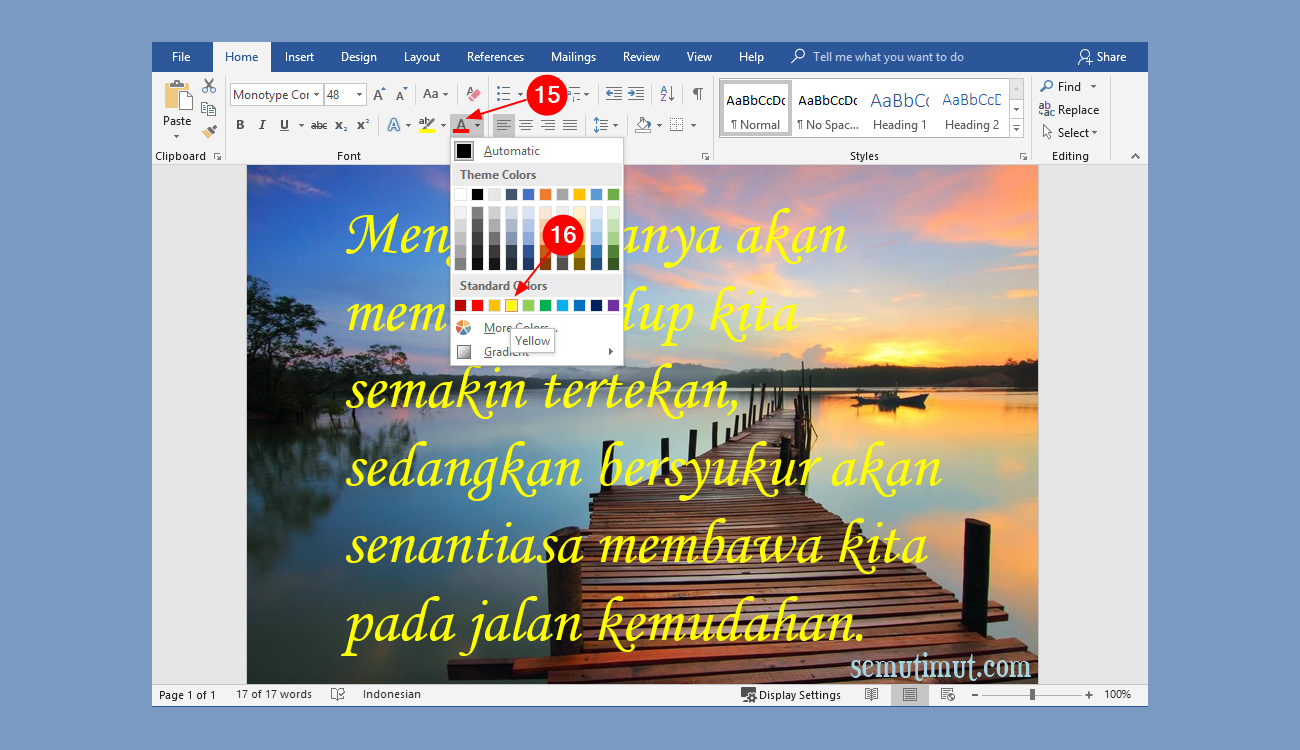1300x750 pixels.
Task: Click the Find magnifier in Editing
Action: 1047,87
